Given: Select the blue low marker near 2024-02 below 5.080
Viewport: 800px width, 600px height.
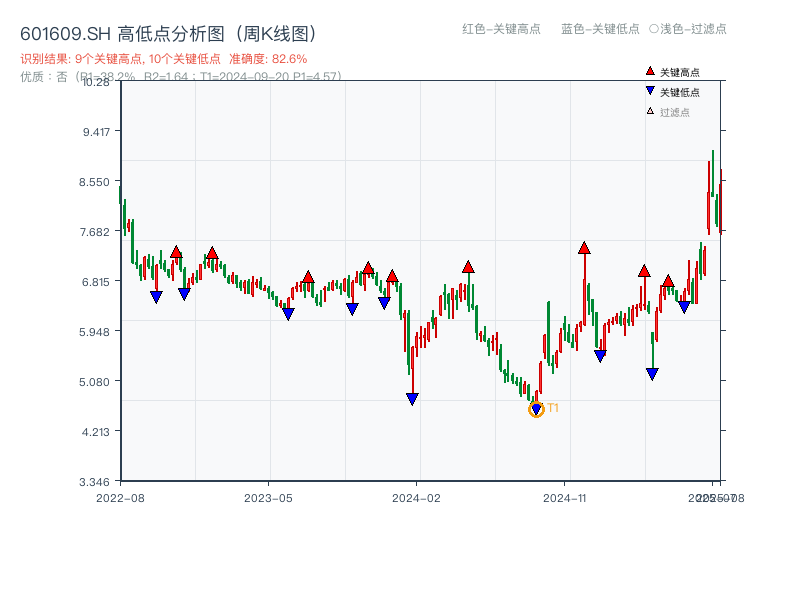Looking at the screenshot, I should coord(412,399).
